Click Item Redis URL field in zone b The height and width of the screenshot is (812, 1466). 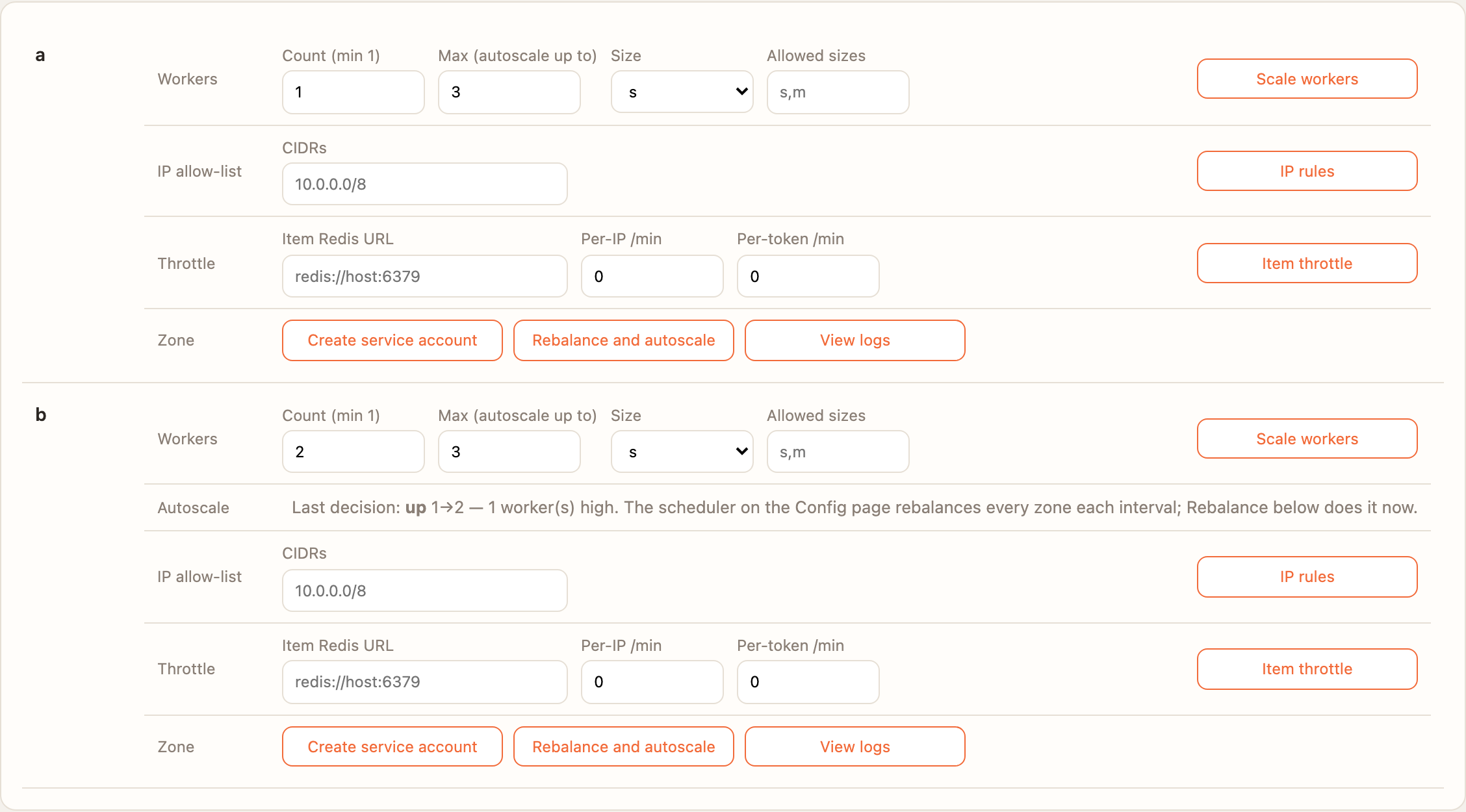tap(425, 681)
